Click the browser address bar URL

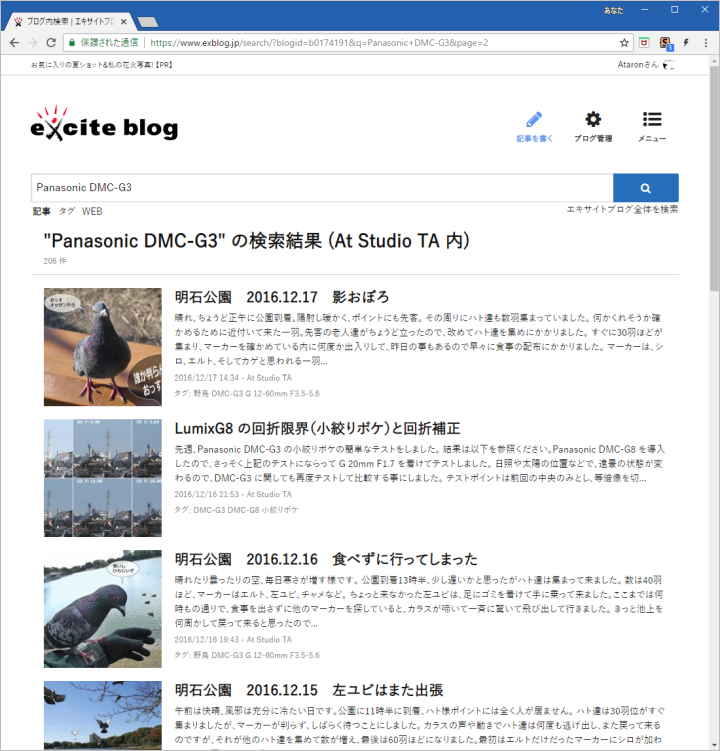point(319,43)
